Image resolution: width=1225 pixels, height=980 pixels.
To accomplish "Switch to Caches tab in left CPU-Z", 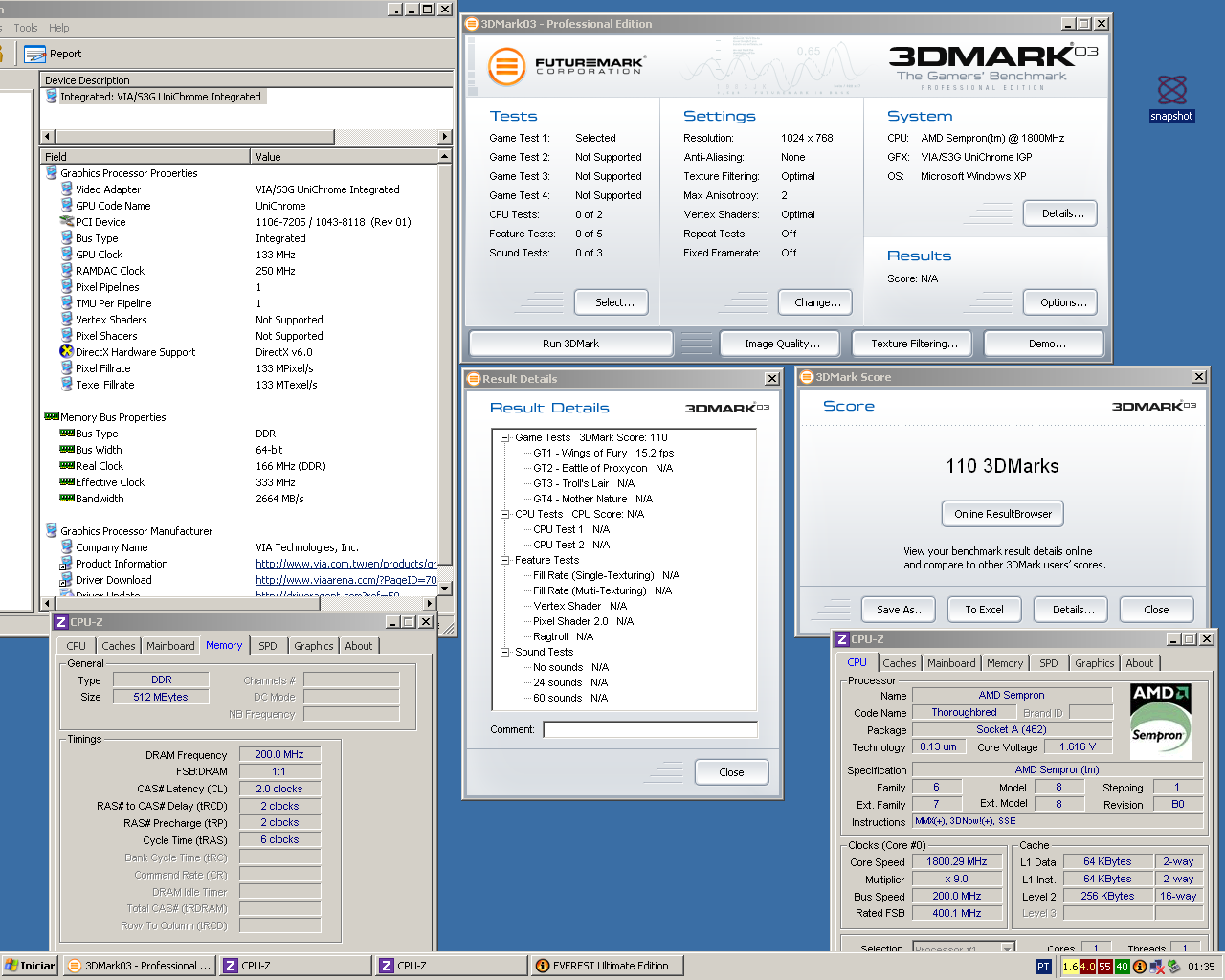I will click(x=119, y=646).
